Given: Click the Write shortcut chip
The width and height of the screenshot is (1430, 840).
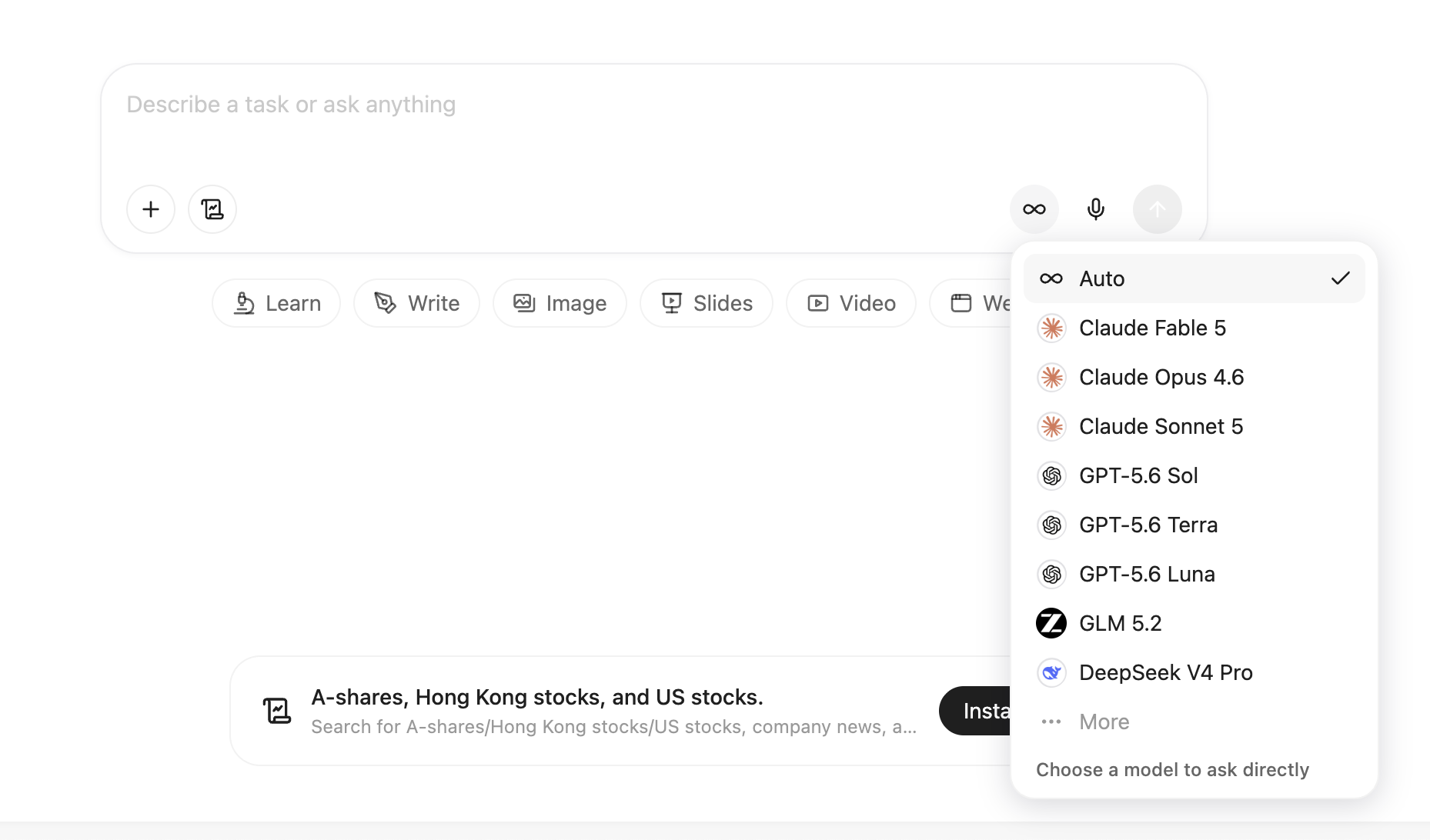Looking at the screenshot, I should click(416, 303).
